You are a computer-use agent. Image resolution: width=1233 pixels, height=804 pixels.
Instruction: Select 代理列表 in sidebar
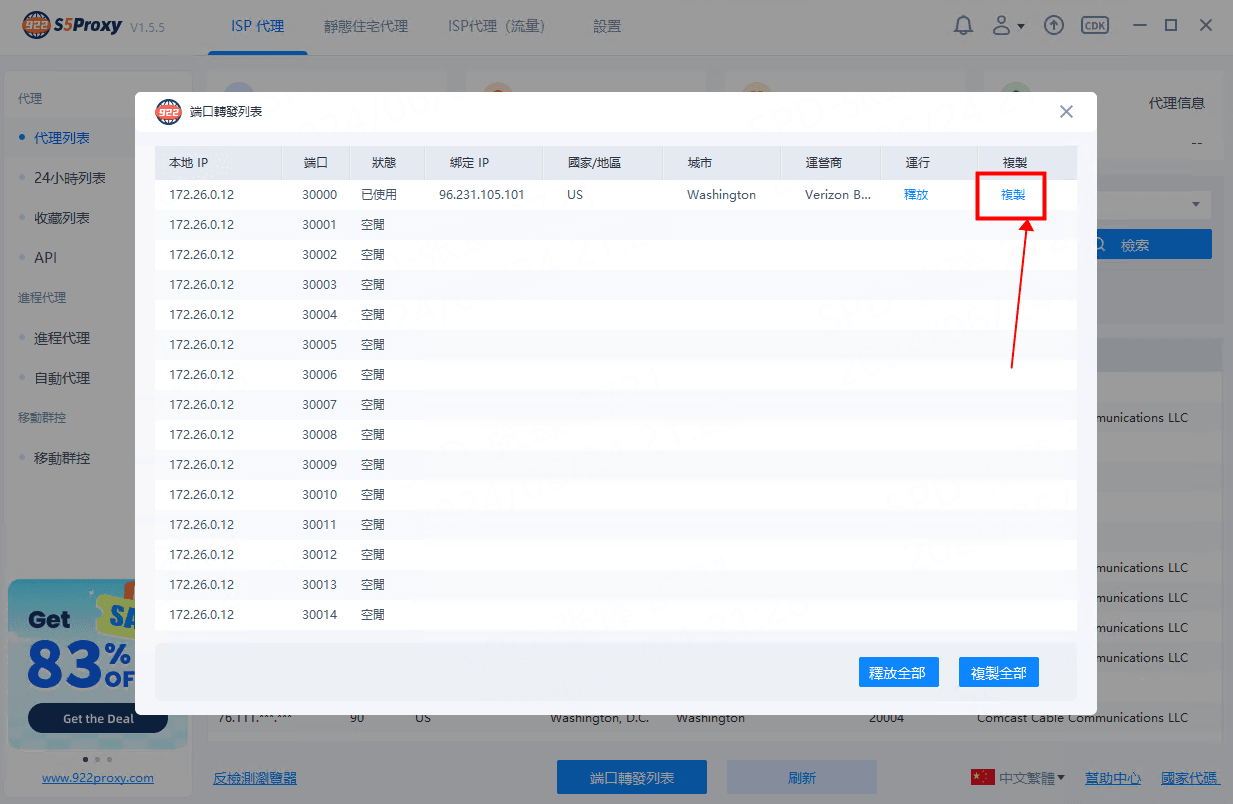[x=62, y=138]
